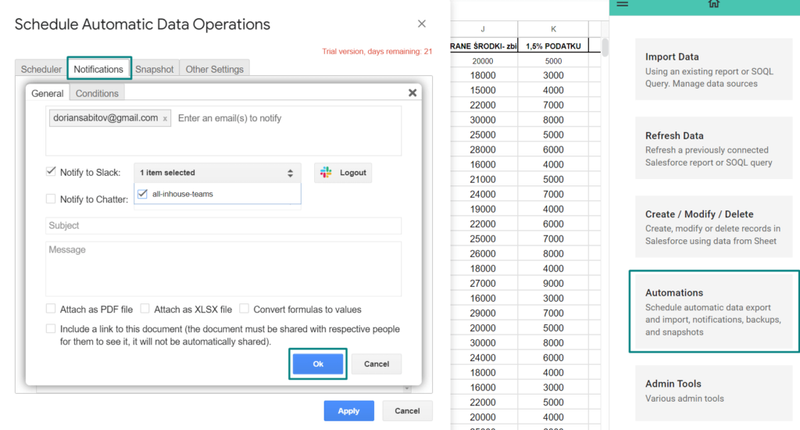Switch to the Conditions sub-tab
This screenshot has width=800, height=430.
point(97,93)
